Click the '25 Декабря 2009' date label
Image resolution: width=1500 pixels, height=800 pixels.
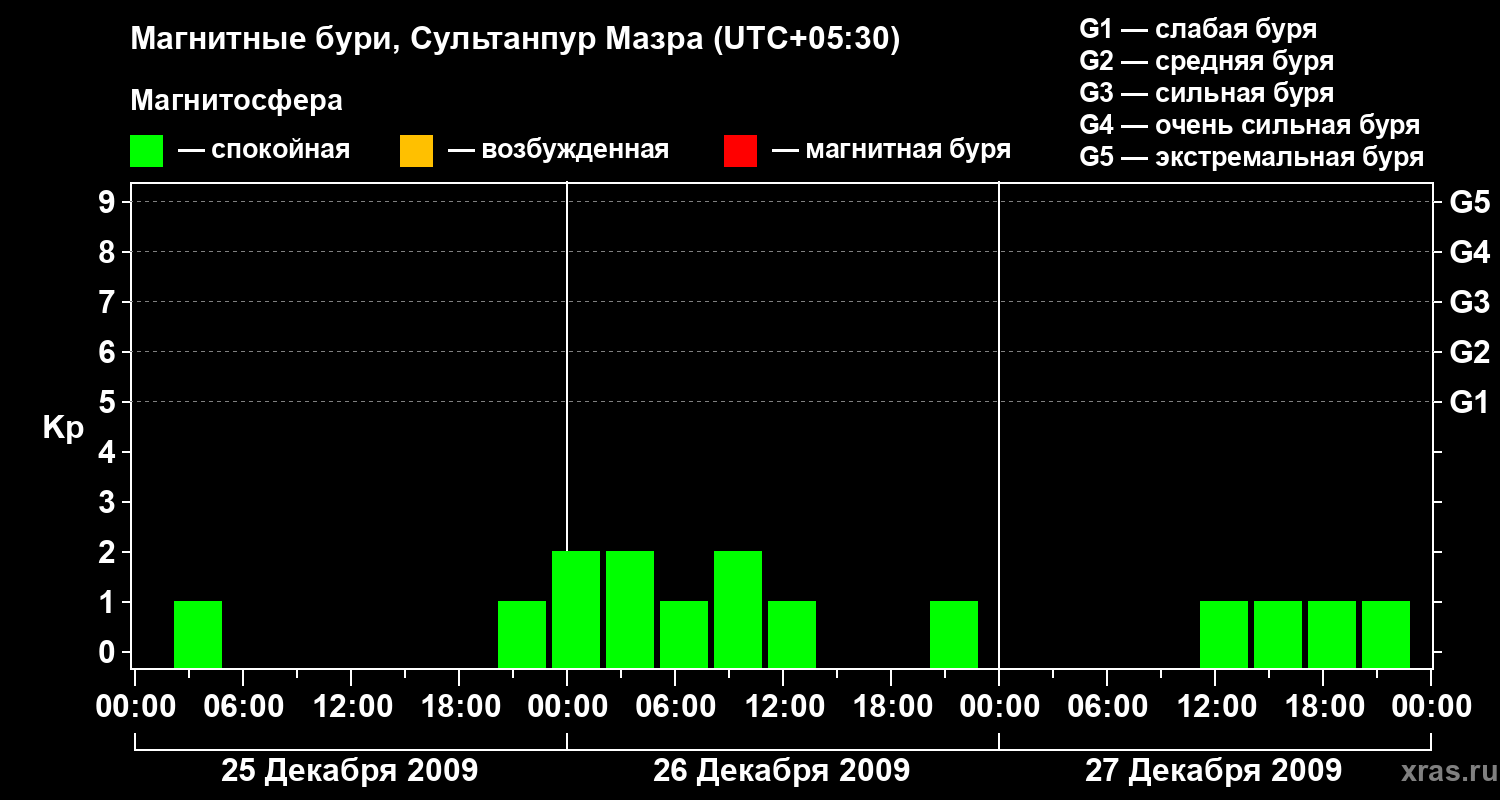click(x=350, y=771)
